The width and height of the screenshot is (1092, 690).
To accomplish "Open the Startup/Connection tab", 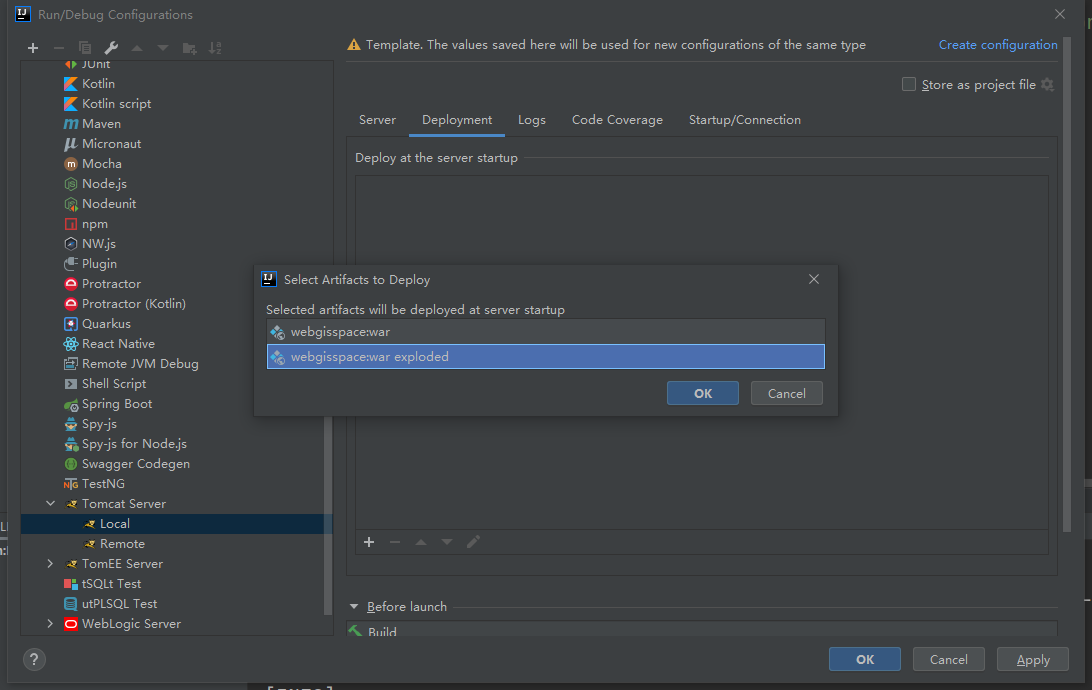I will [744, 120].
